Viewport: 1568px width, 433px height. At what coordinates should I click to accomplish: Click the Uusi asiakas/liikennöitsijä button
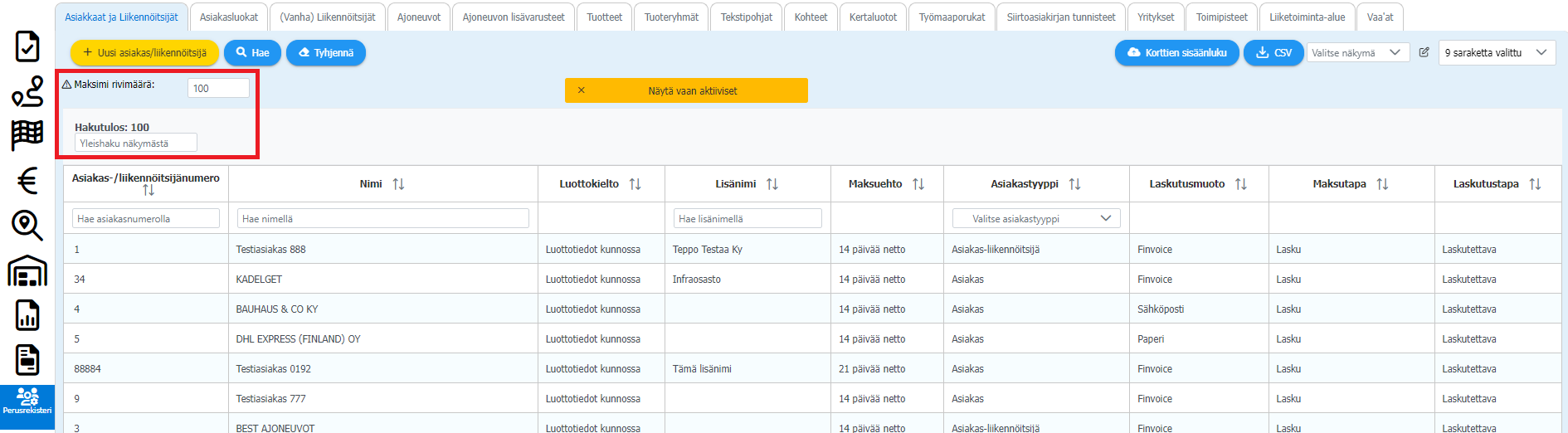tap(144, 52)
